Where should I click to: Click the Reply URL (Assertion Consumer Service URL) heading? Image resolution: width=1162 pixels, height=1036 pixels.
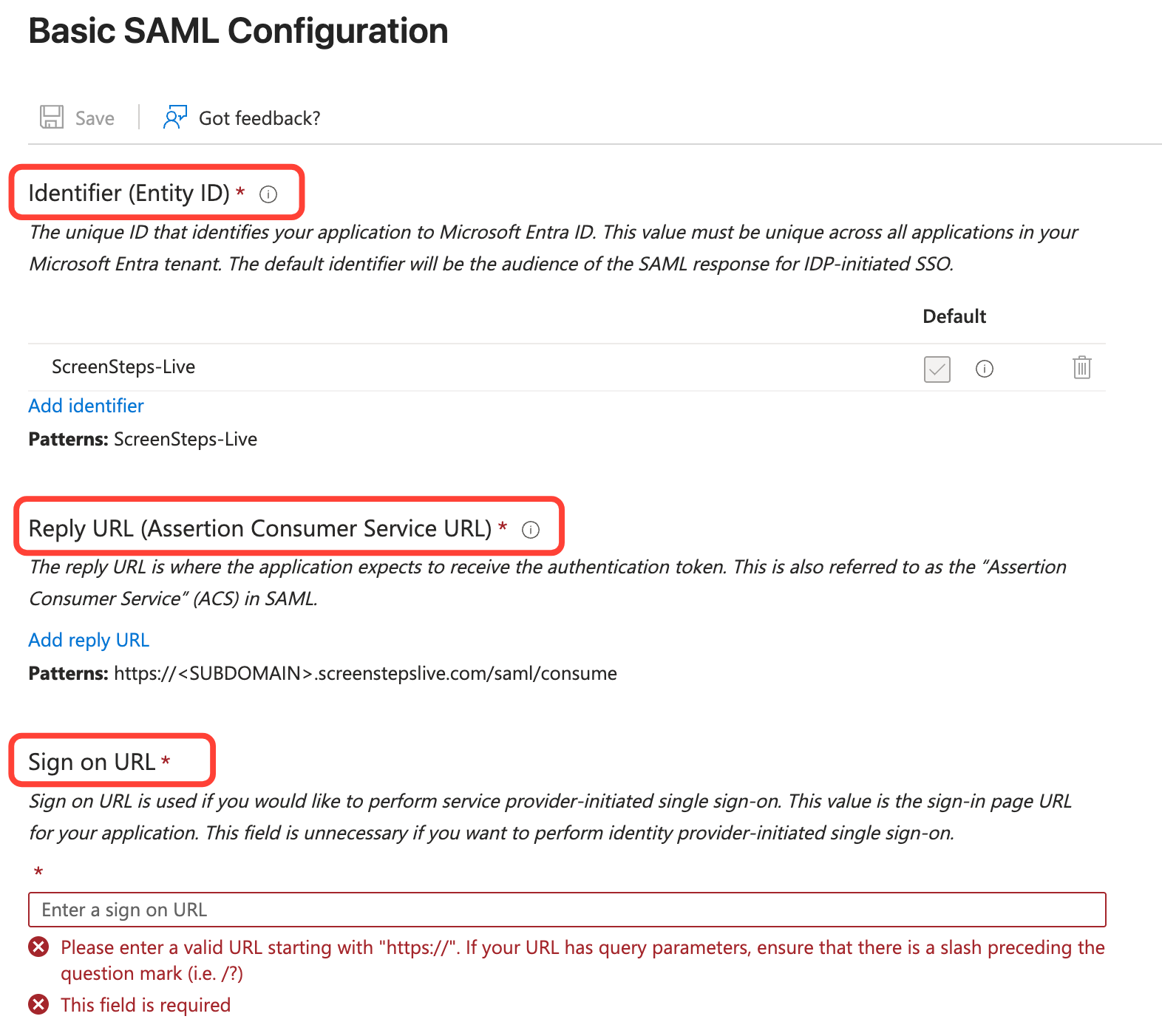259,528
